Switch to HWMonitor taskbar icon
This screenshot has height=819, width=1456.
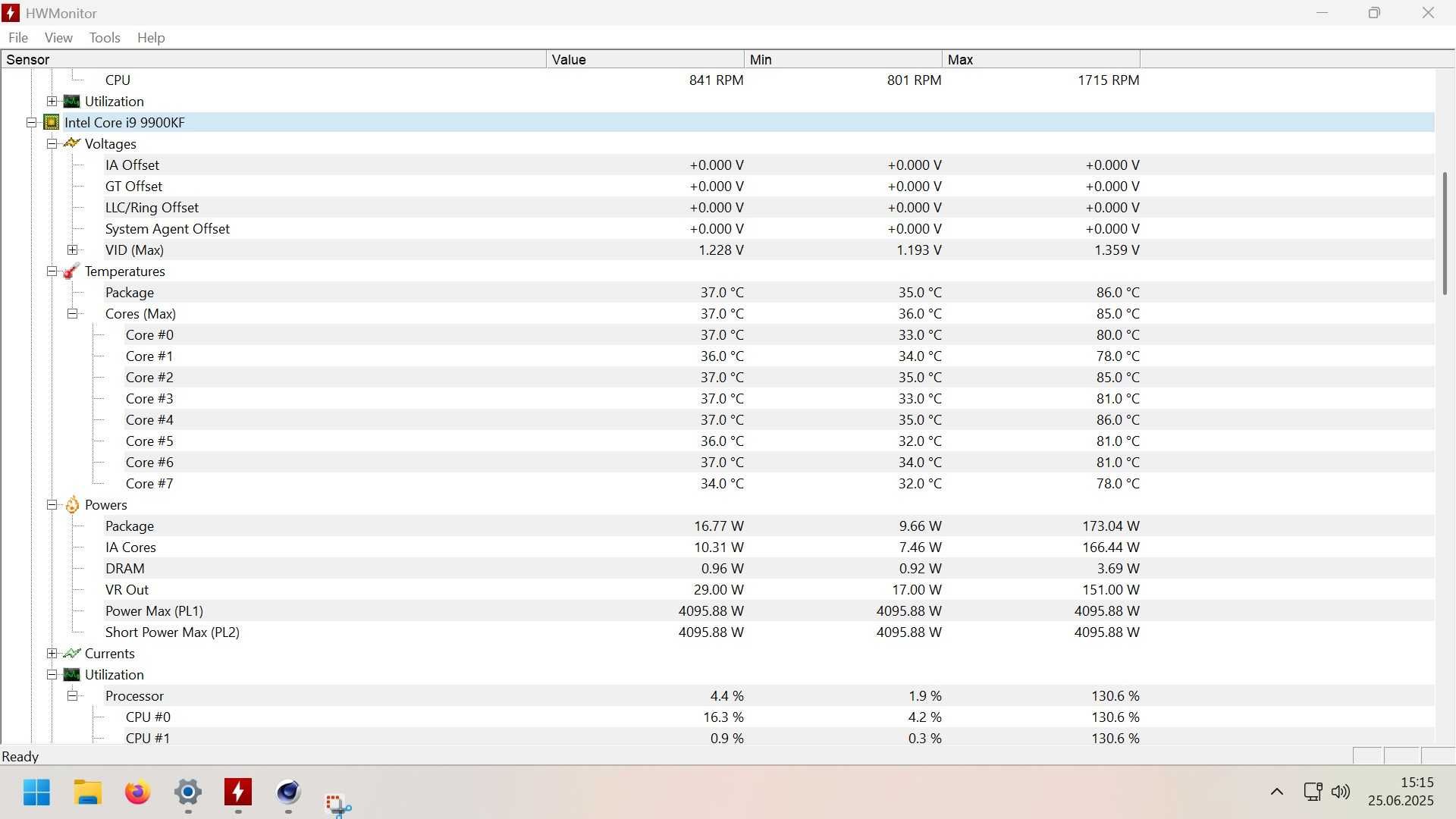[238, 792]
